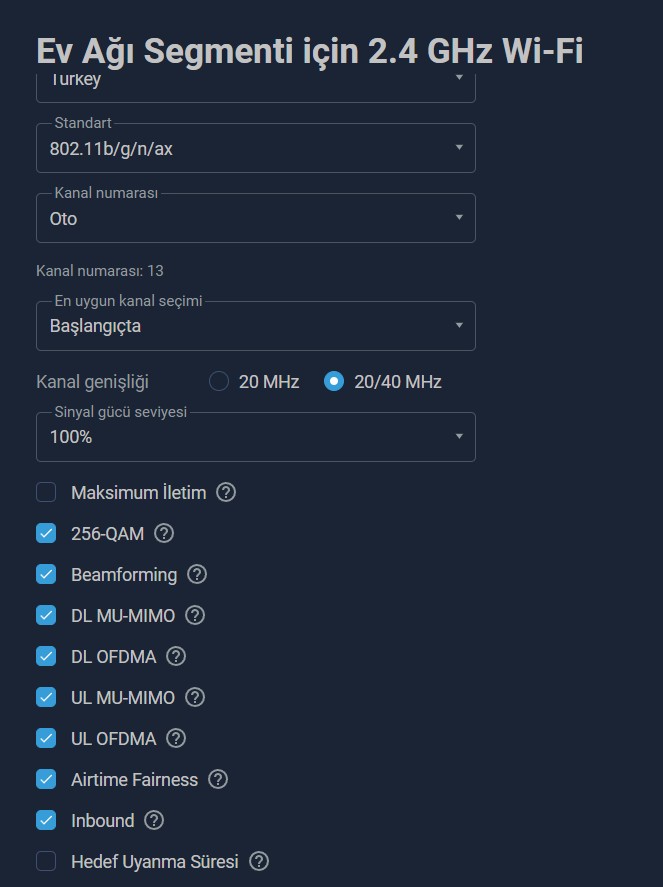Click UL MU-MIMO question mark icon
The image size is (663, 887).
[x=195, y=697]
